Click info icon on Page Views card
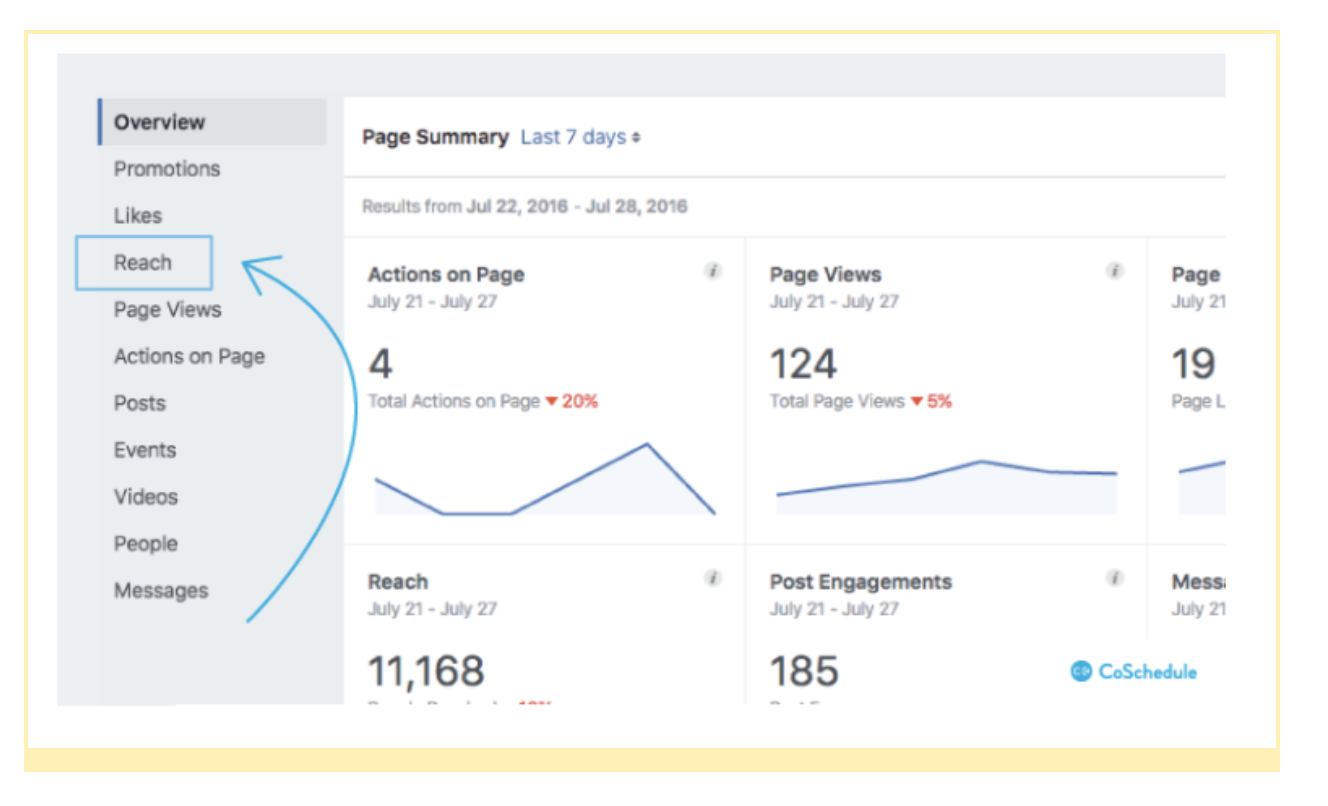The height and width of the screenshot is (806, 1328). 1115,271
